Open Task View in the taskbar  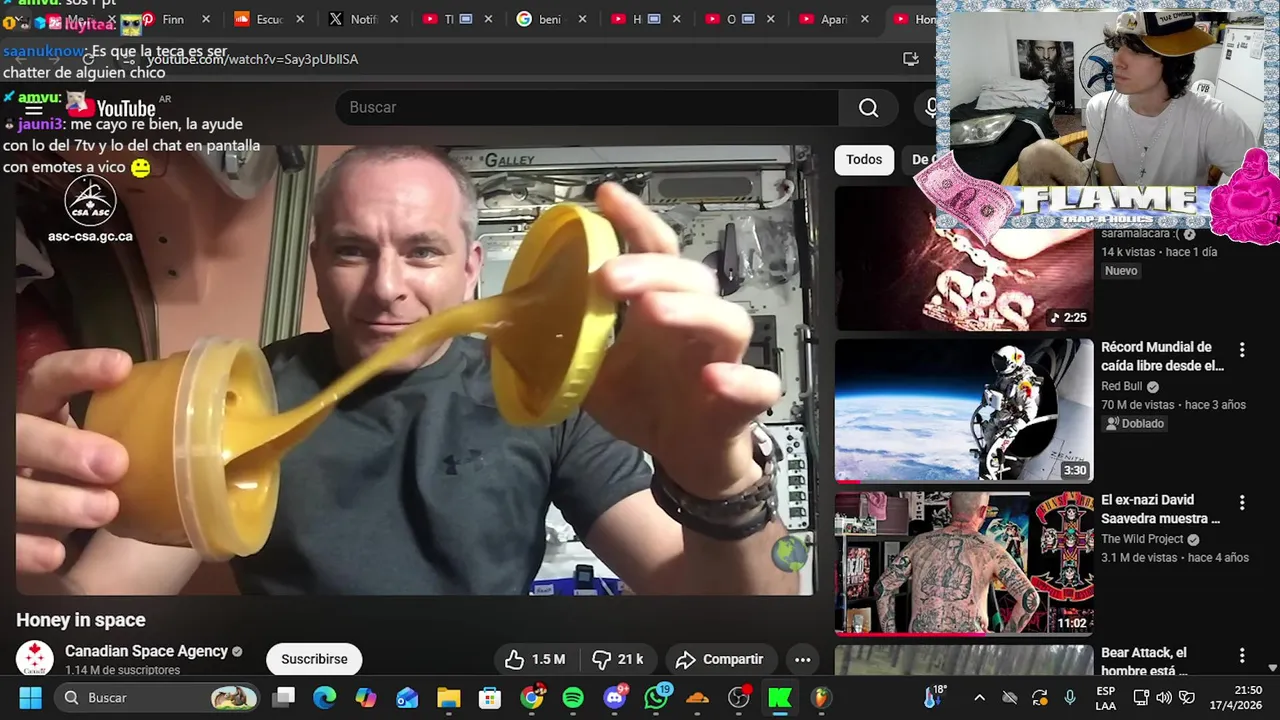point(285,698)
